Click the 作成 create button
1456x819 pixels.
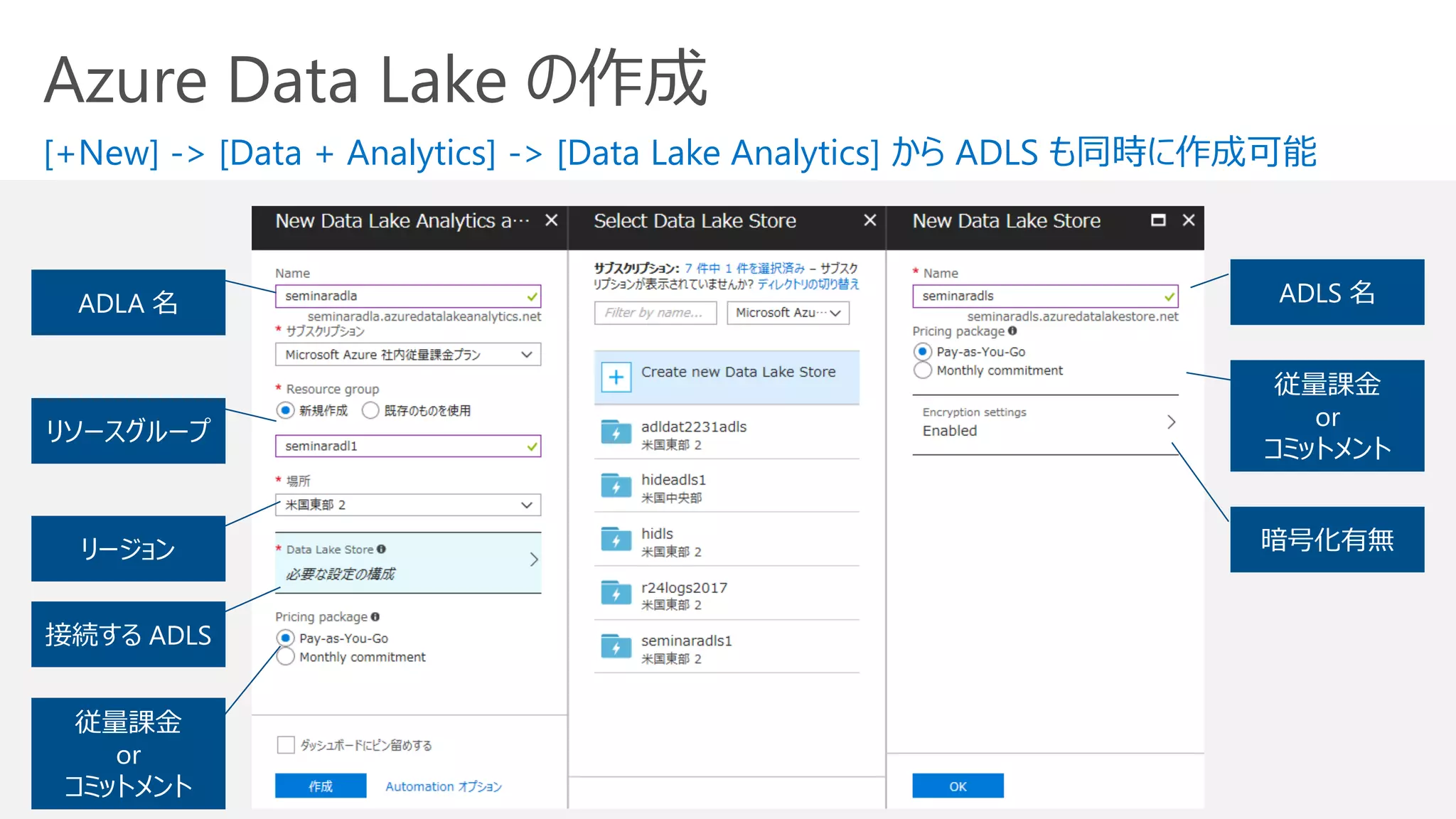321,786
